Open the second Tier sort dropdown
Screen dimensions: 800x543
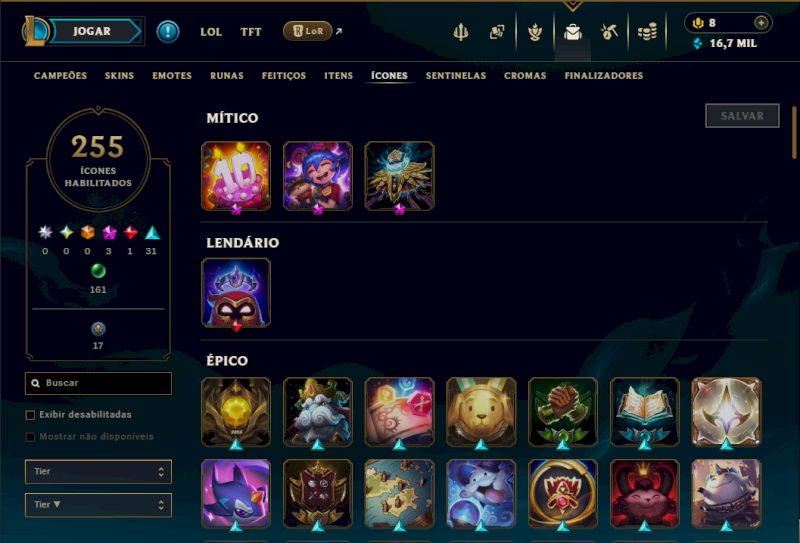click(x=98, y=505)
